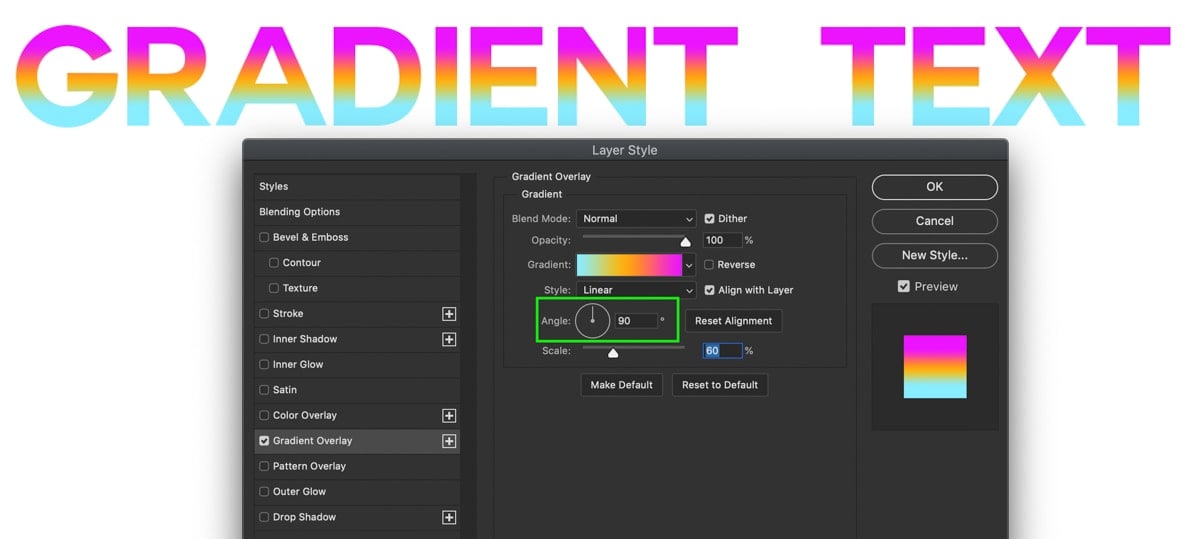
Task: Enable the Outer Glow checkbox
Action: 264,492
